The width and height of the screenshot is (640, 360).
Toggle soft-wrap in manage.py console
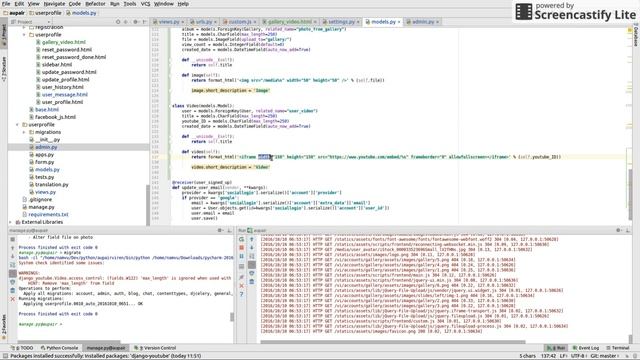tap(13, 265)
